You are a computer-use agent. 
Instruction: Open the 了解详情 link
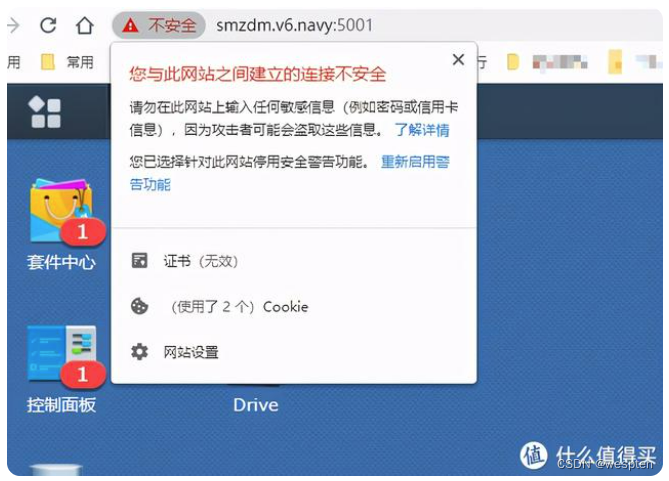pyautogui.click(x=422, y=129)
